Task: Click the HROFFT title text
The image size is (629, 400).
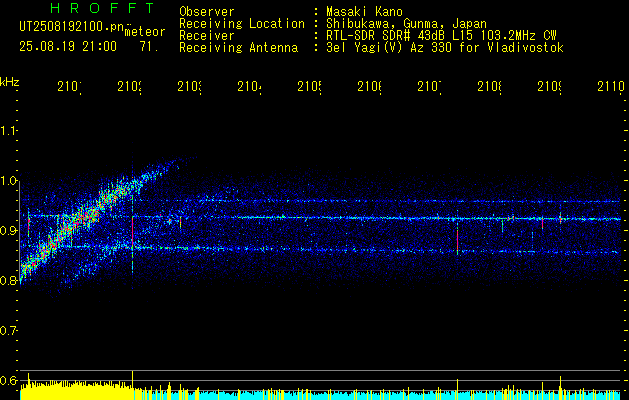Action: (x=102, y=8)
